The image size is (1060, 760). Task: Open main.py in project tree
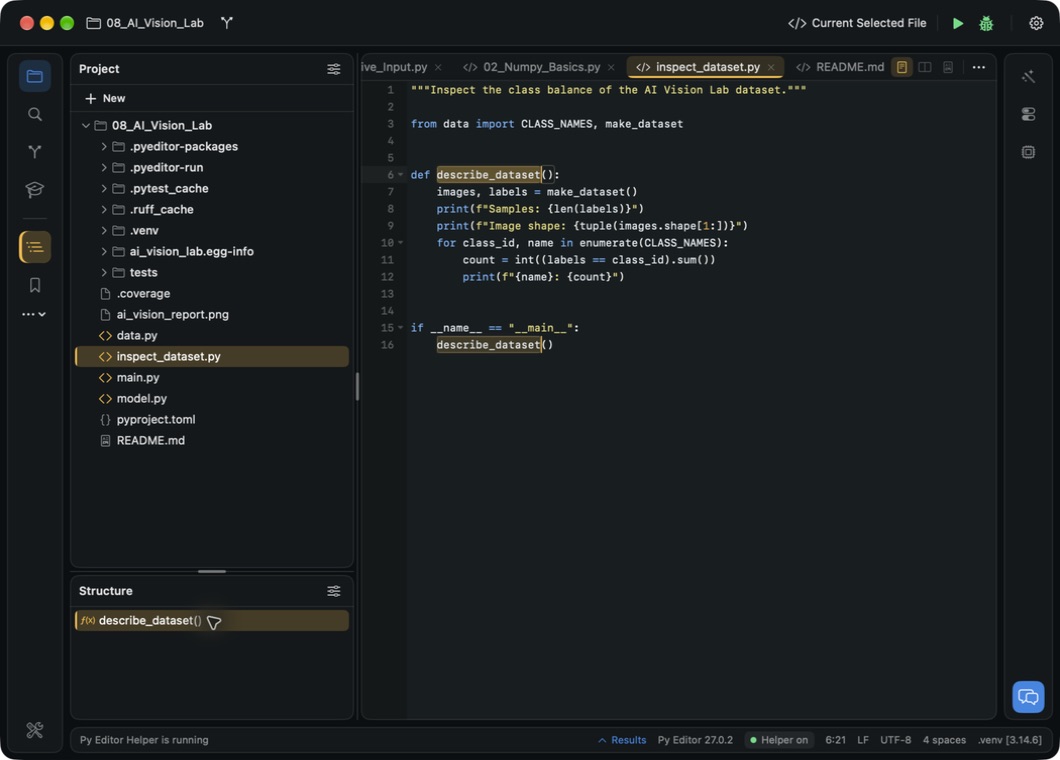click(212, 377)
